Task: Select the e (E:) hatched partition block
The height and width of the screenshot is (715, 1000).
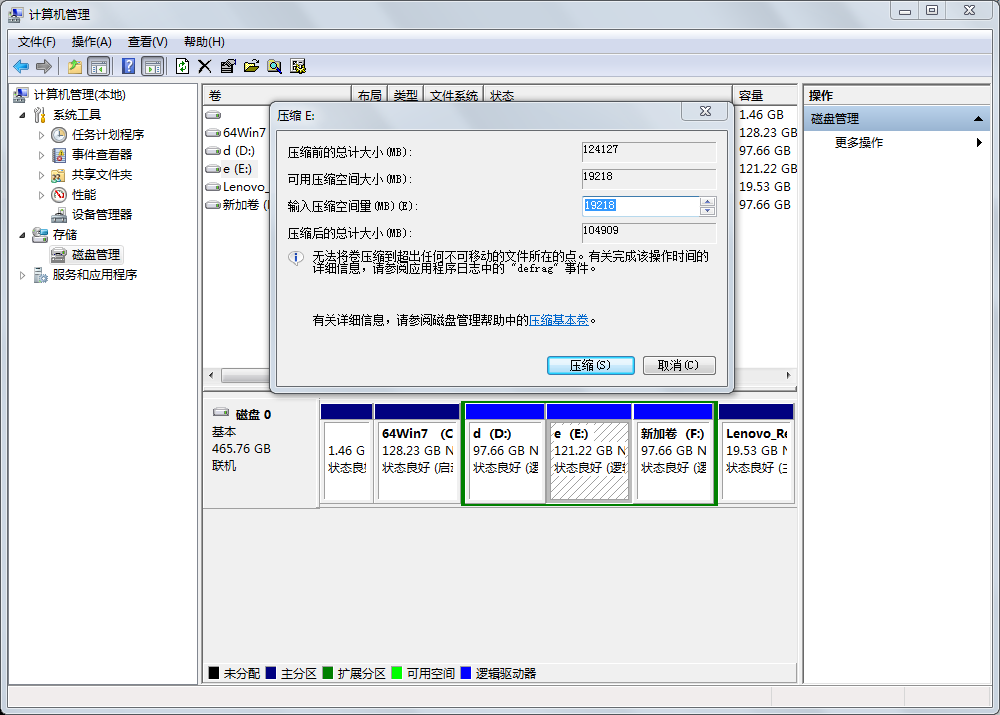Action: pyautogui.click(x=589, y=453)
